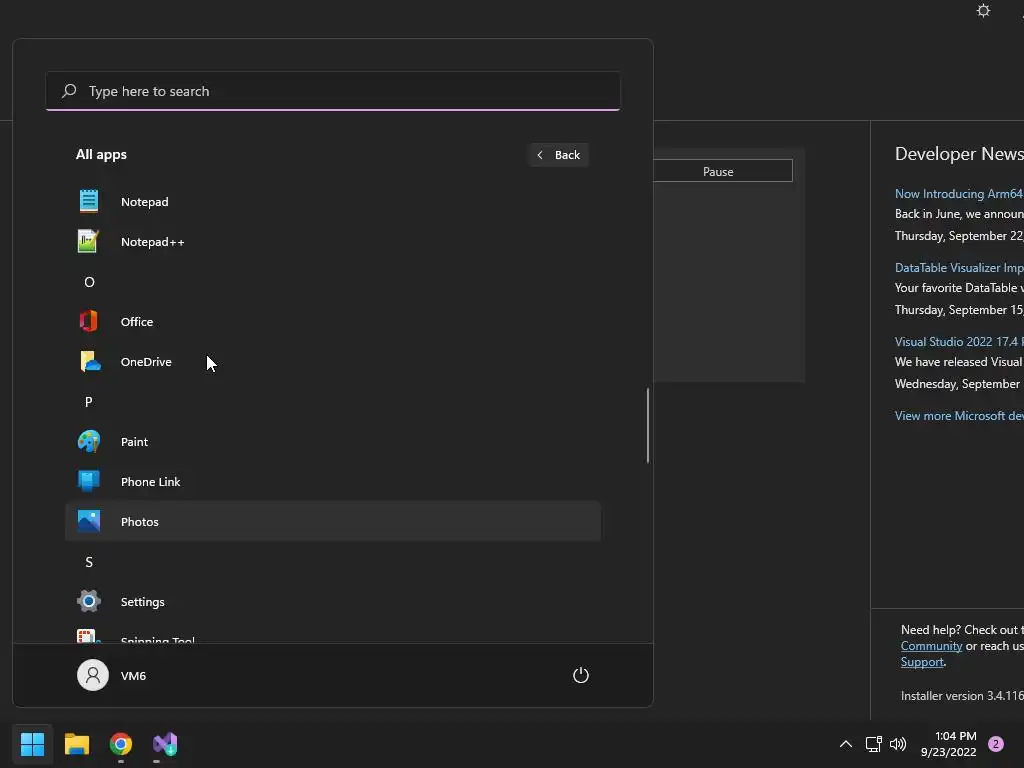
Task: Go Back from the All apps list
Action: click(x=559, y=155)
